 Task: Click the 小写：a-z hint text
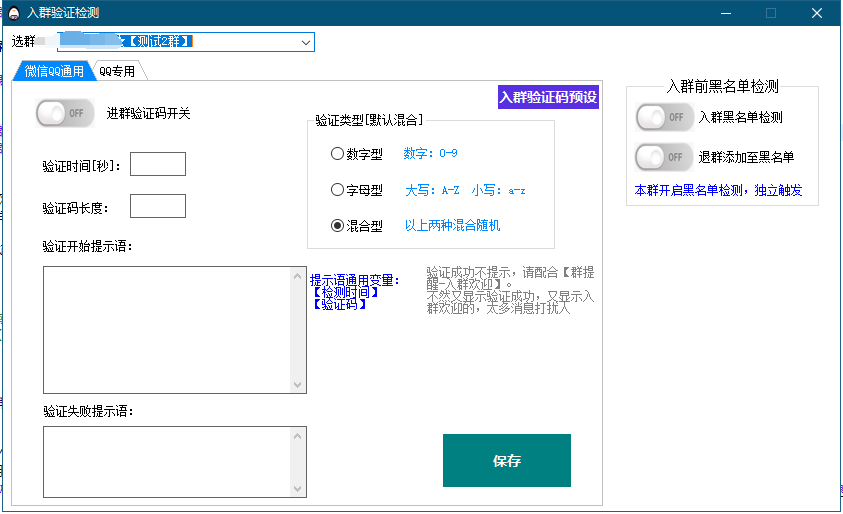point(498,190)
